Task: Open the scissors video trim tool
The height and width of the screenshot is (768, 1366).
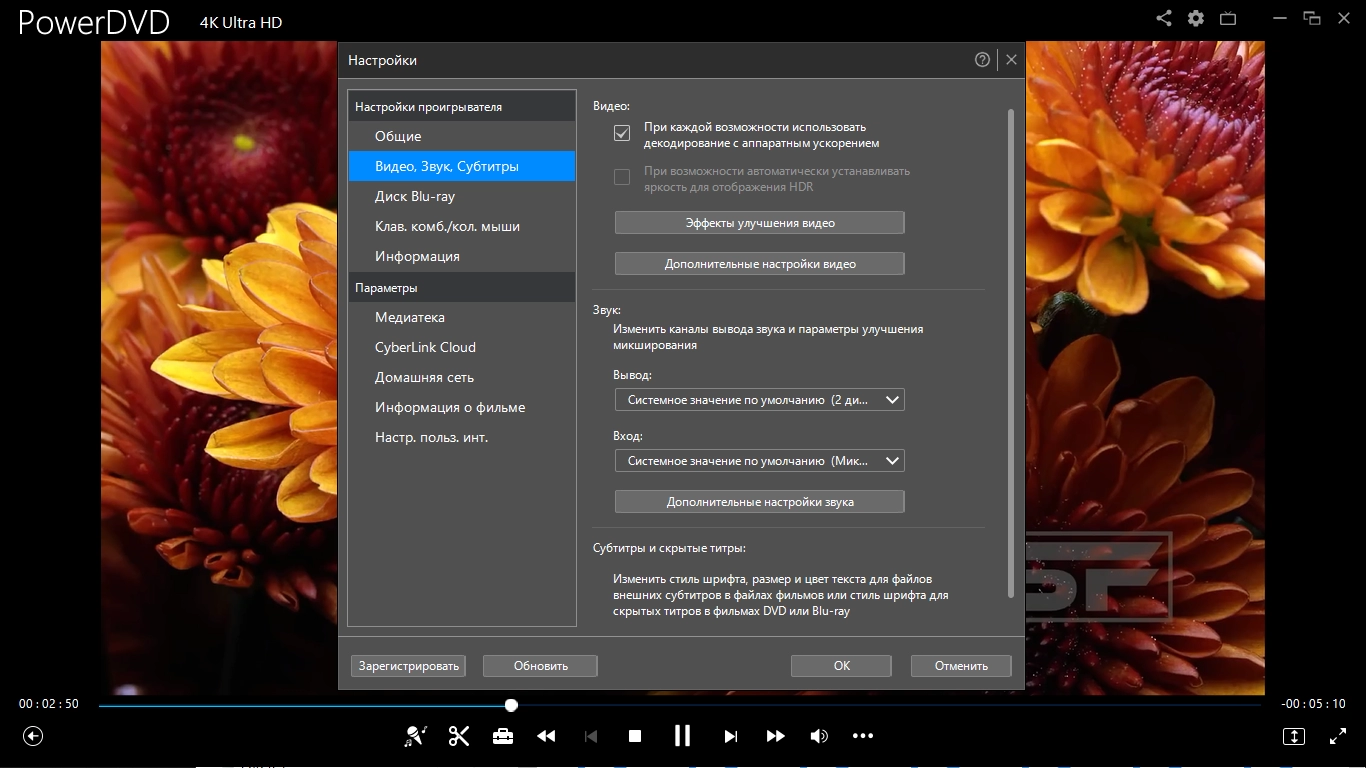Action: click(459, 736)
